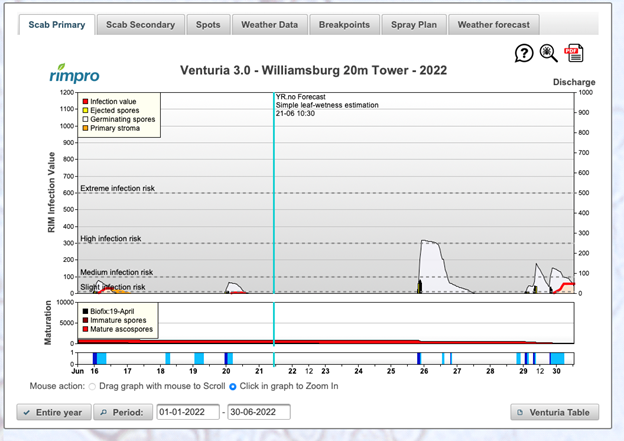Open the Weather Data tab

(269, 24)
